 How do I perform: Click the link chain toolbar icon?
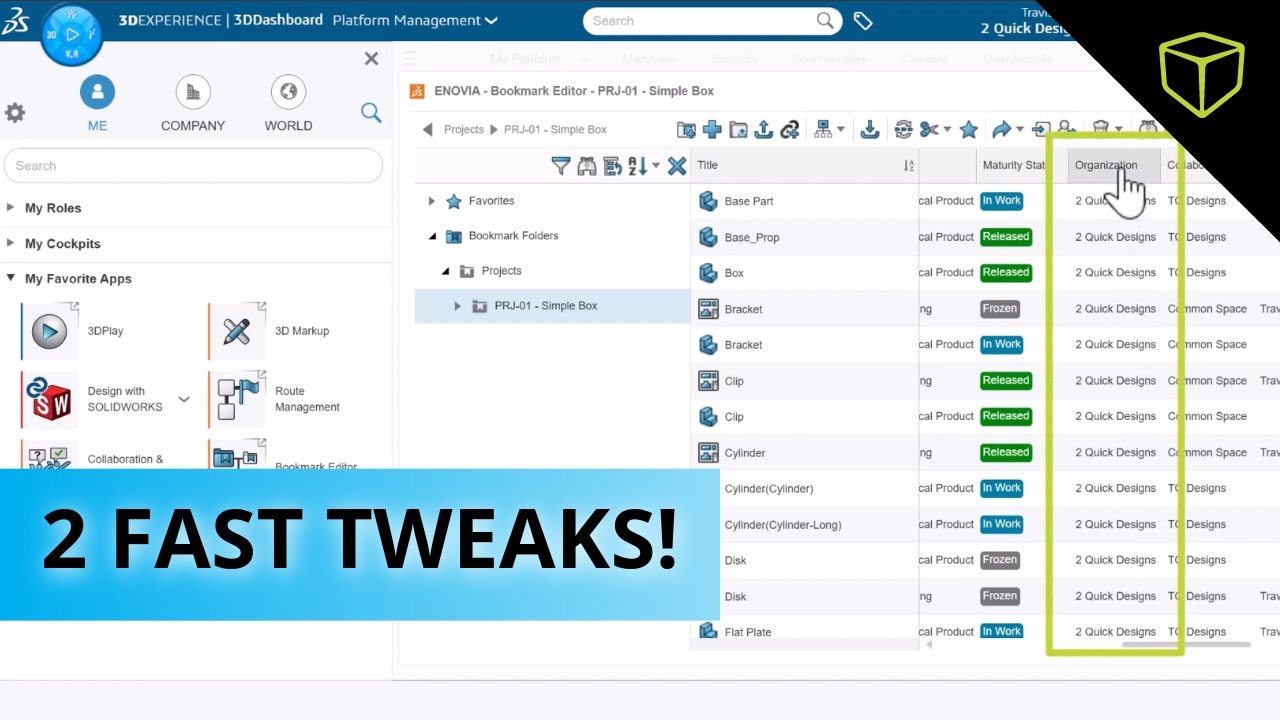coord(790,129)
